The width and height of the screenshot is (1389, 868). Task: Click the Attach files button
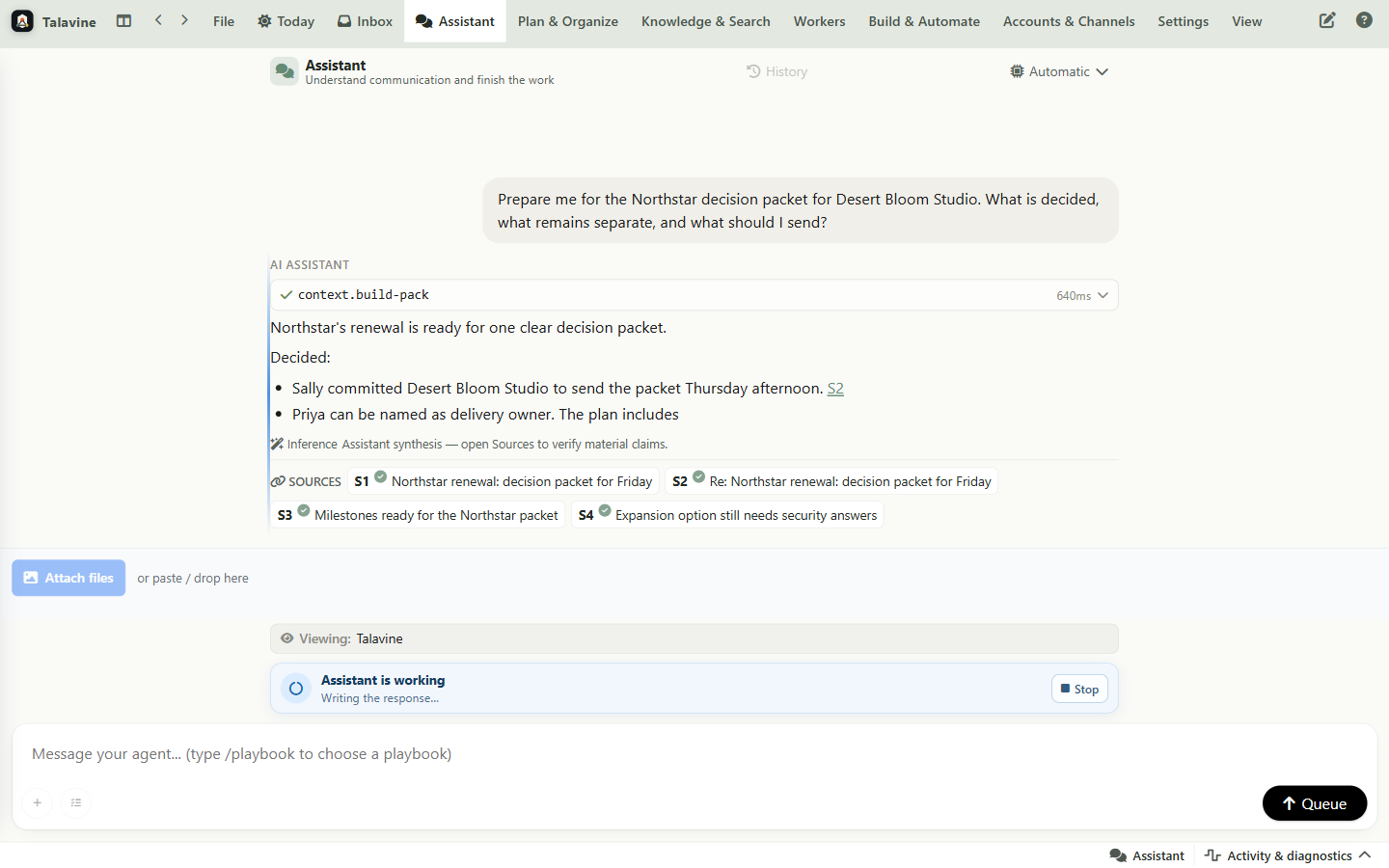(68, 578)
